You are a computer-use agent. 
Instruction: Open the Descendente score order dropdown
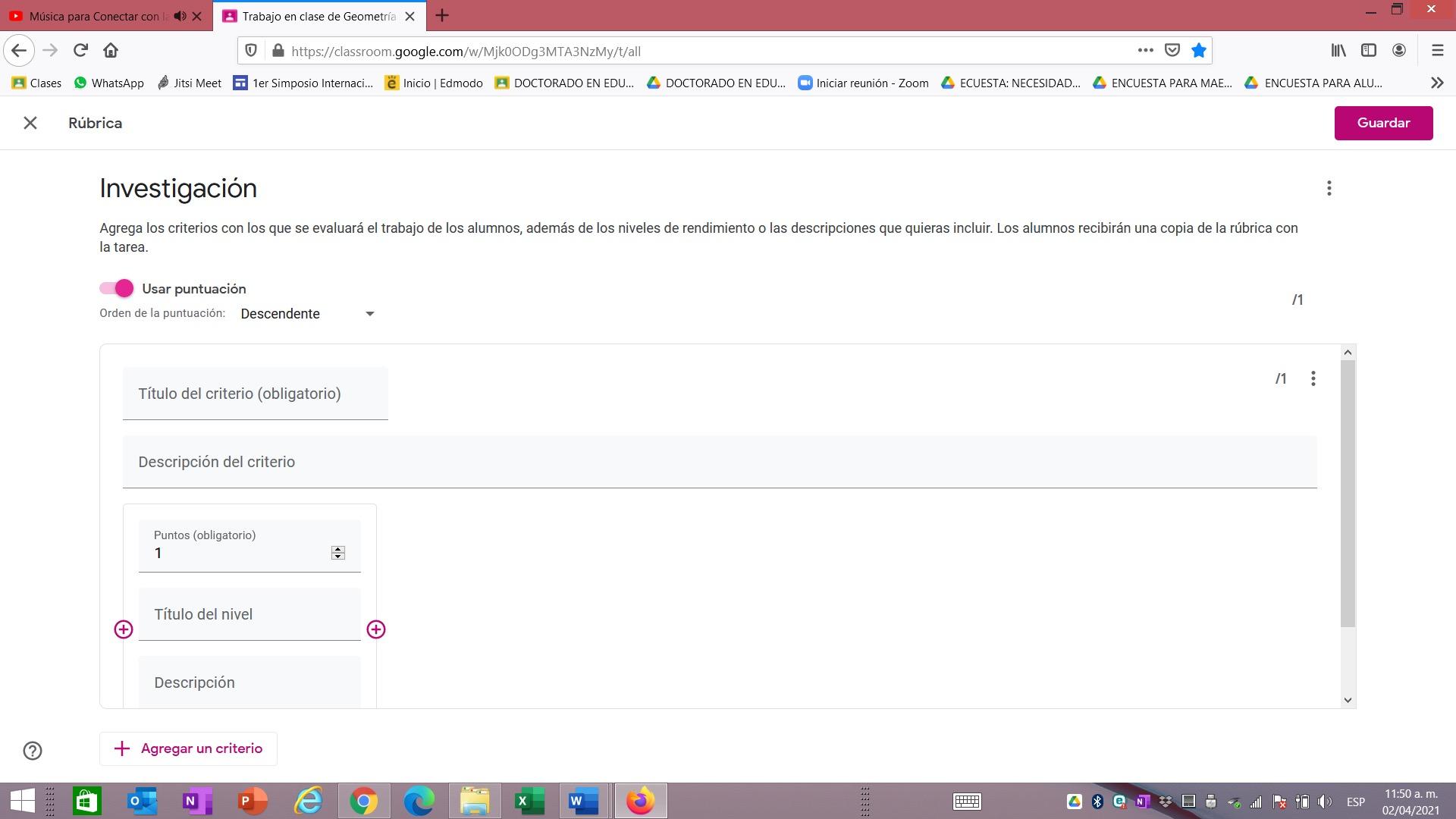click(307, 314)
